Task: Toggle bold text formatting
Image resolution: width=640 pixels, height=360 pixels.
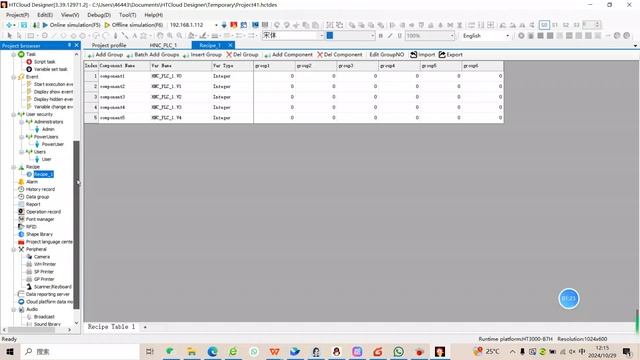Action: click(380, 36)
